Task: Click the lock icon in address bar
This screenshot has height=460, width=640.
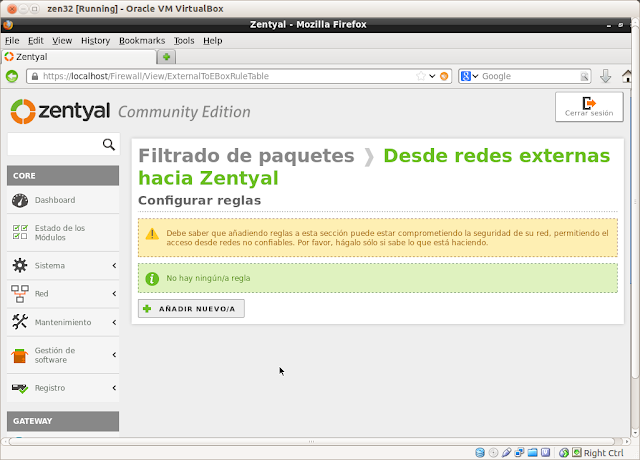Action: 35,76
